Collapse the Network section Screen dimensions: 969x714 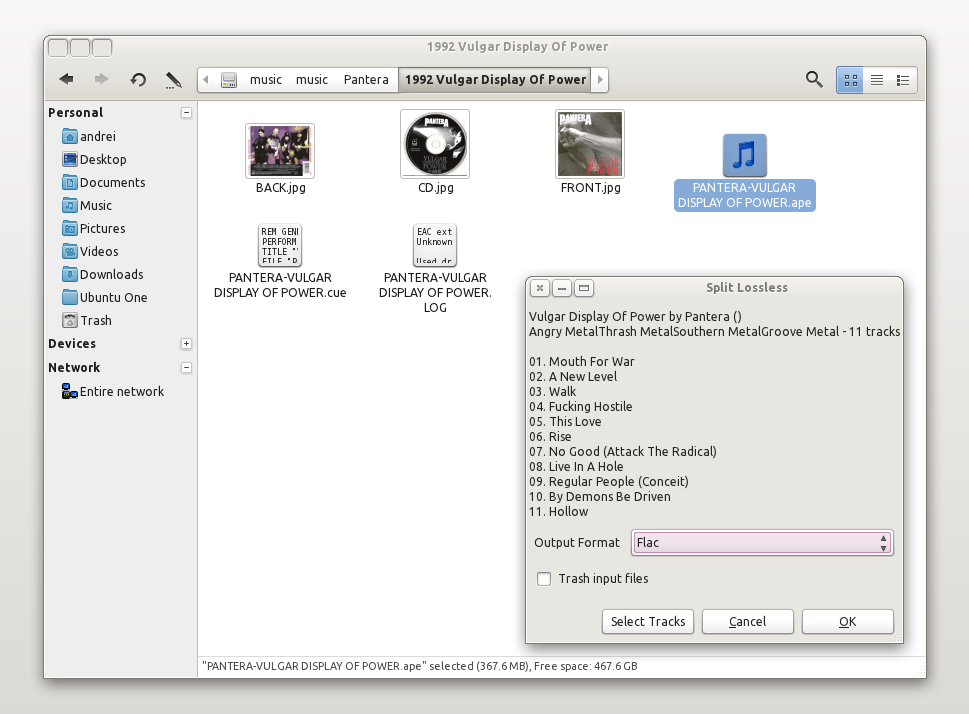tap(186, 368)
